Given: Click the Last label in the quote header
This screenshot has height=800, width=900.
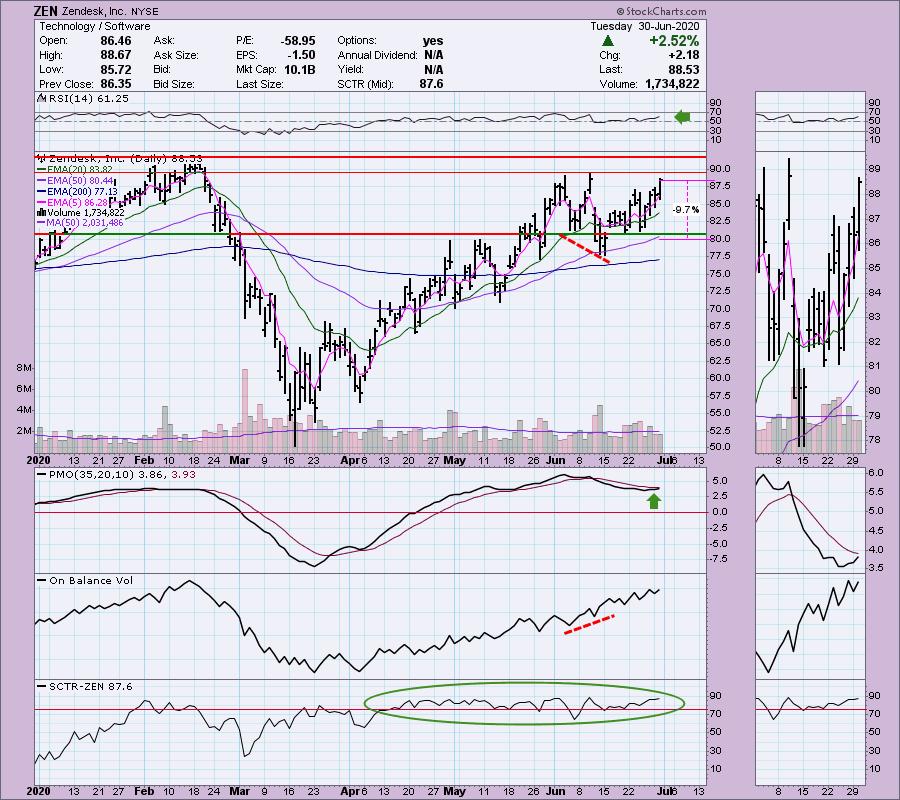Looking at the screenshot, I should (x=610, y=69).
